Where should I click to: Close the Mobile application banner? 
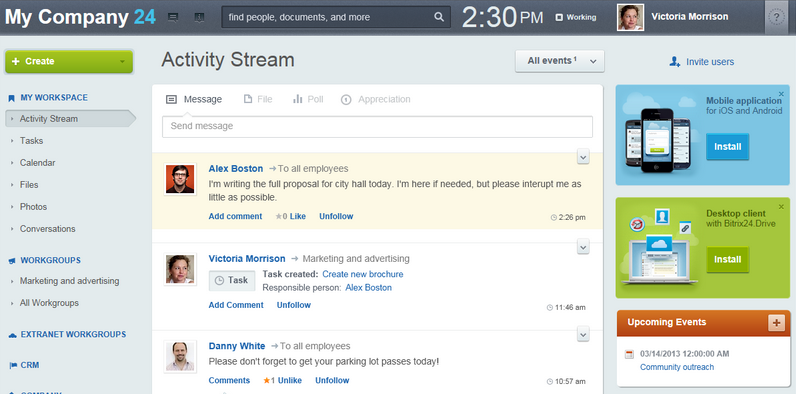[x=781, y=94]
